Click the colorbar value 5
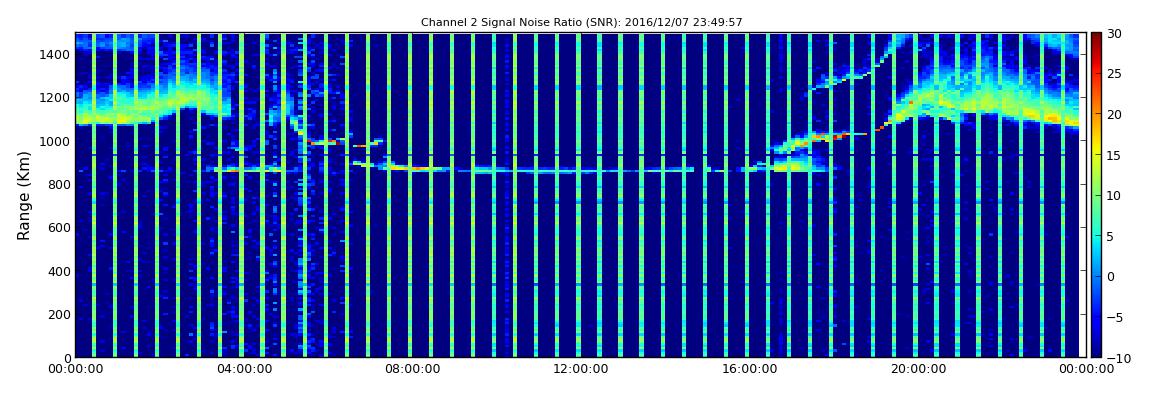The width and height of the screenshot is (1150, 407). coord(1111,236)
